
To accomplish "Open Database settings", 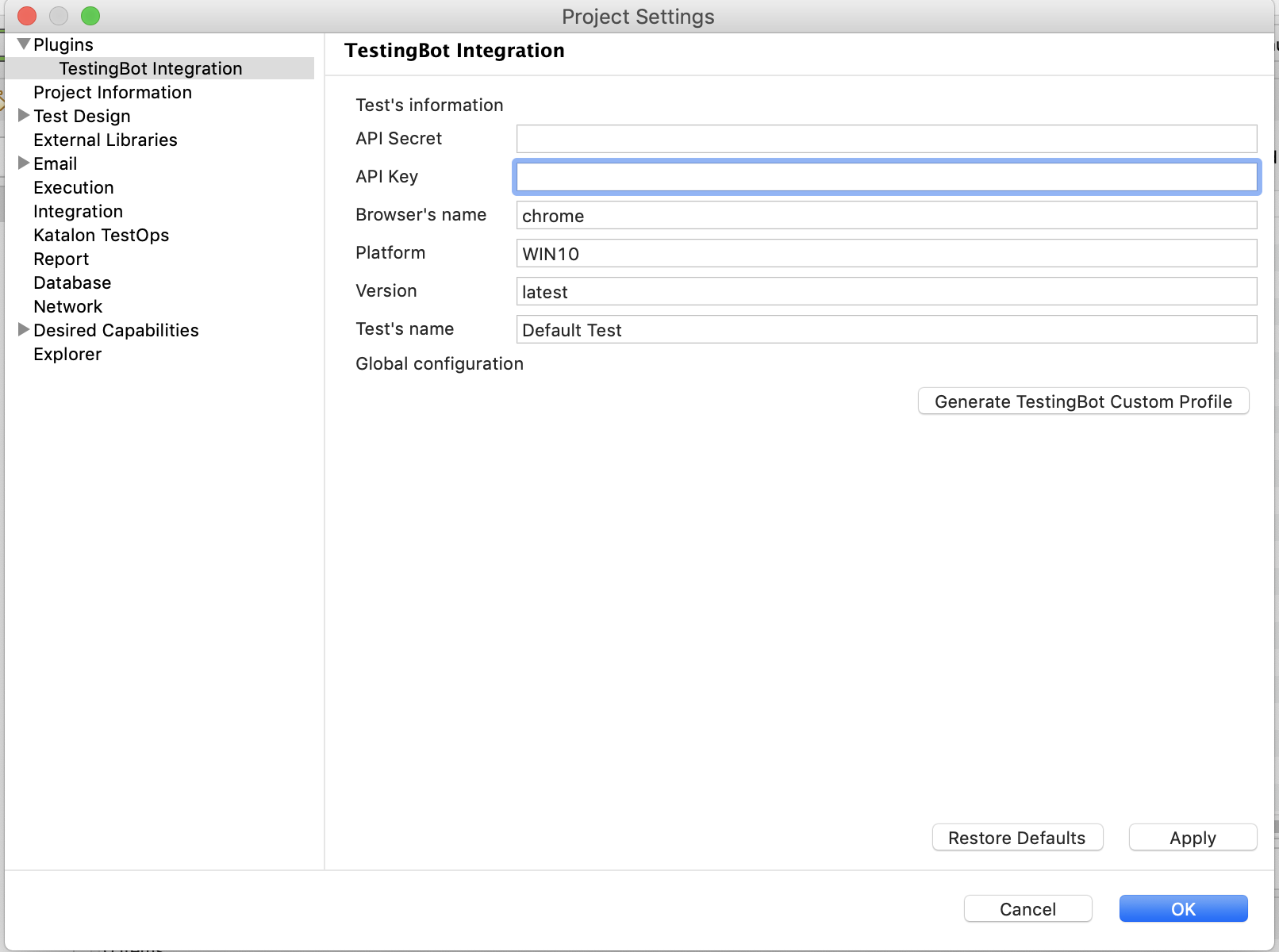I will (x=72, y=283).
